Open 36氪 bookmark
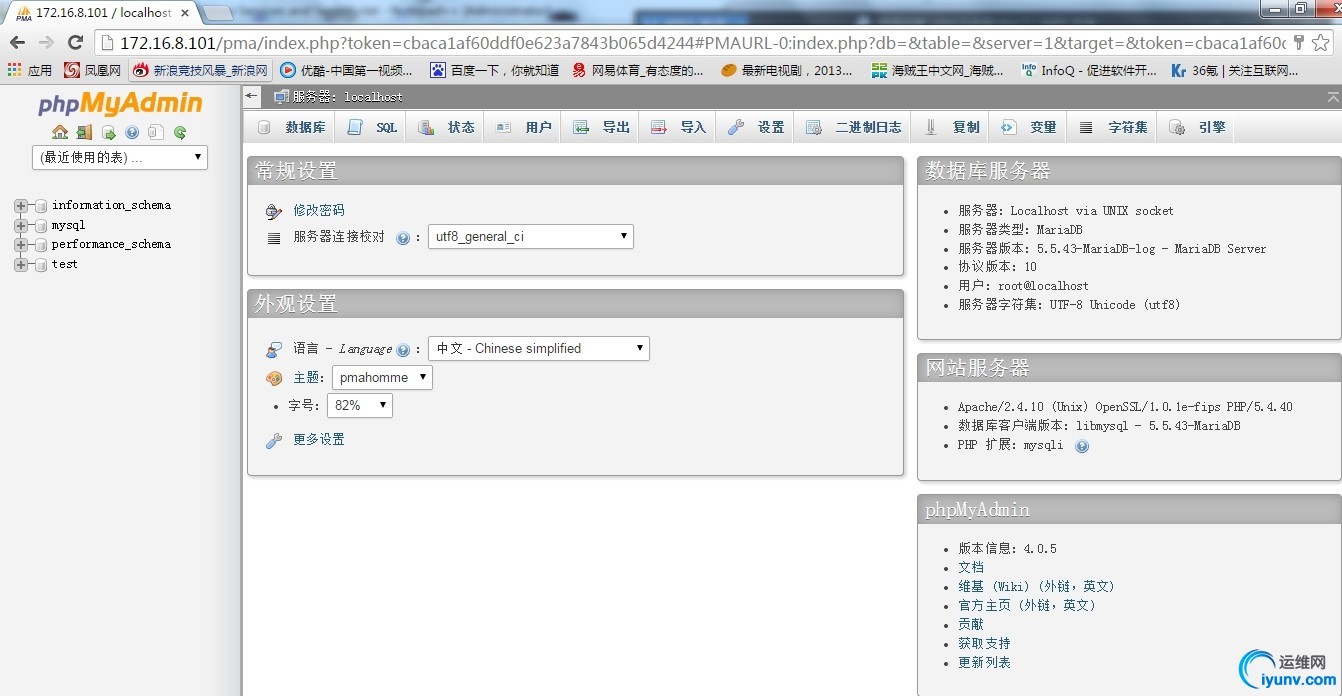This screenshot has width=1342, height=696. [1234, 70]
